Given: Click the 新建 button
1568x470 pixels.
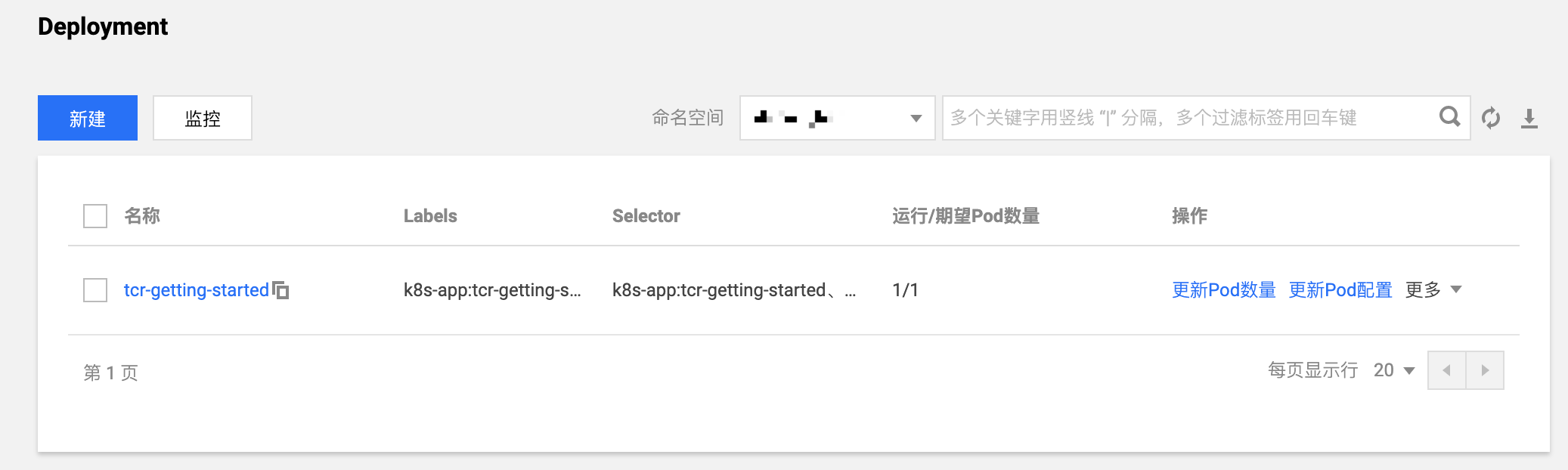Looking at the screenshot, I should [88, 118].
